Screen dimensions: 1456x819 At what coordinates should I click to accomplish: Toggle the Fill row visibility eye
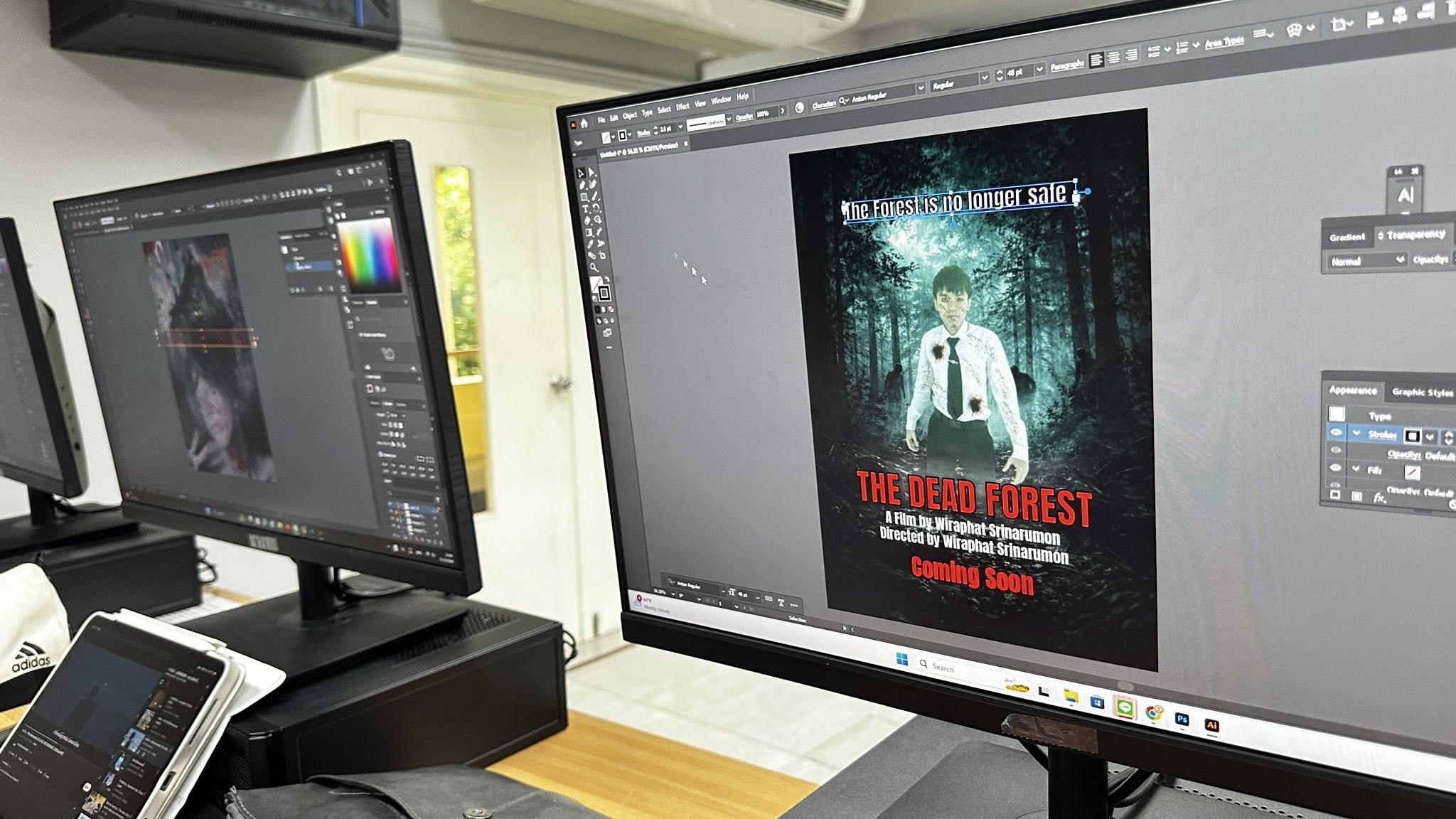[1336, 469]
